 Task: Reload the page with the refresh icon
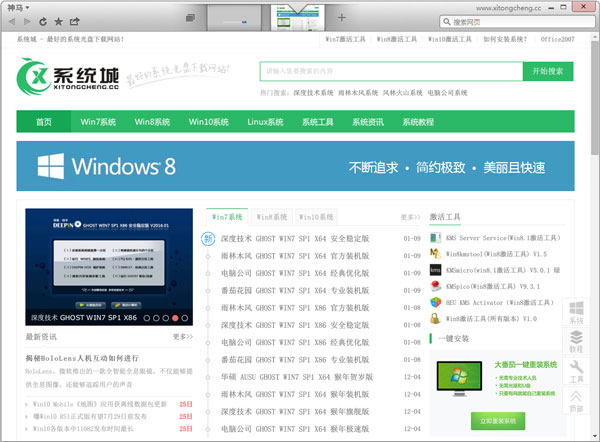(x=43, y=21)
